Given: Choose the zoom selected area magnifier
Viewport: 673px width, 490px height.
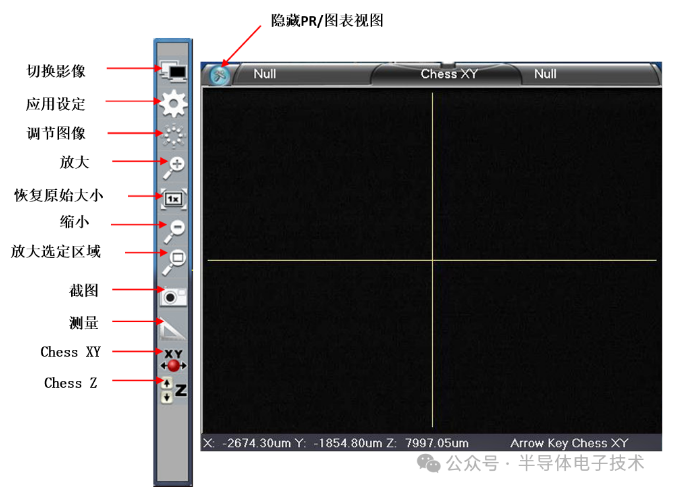Looking at the screenshot, I should point(174,262).
